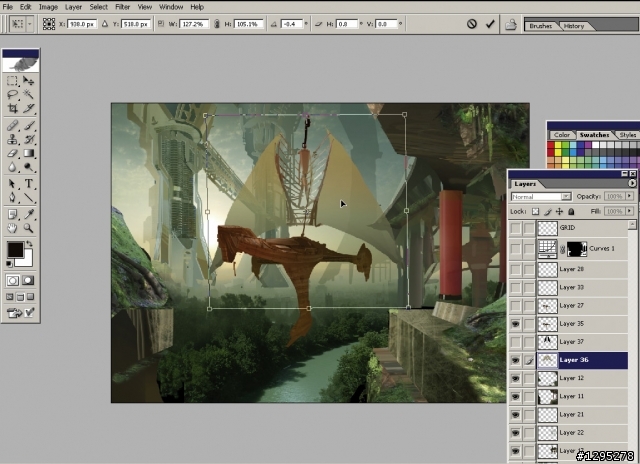Select the Gradient tool
Screen dimensions: 640x464
point(28,153)
